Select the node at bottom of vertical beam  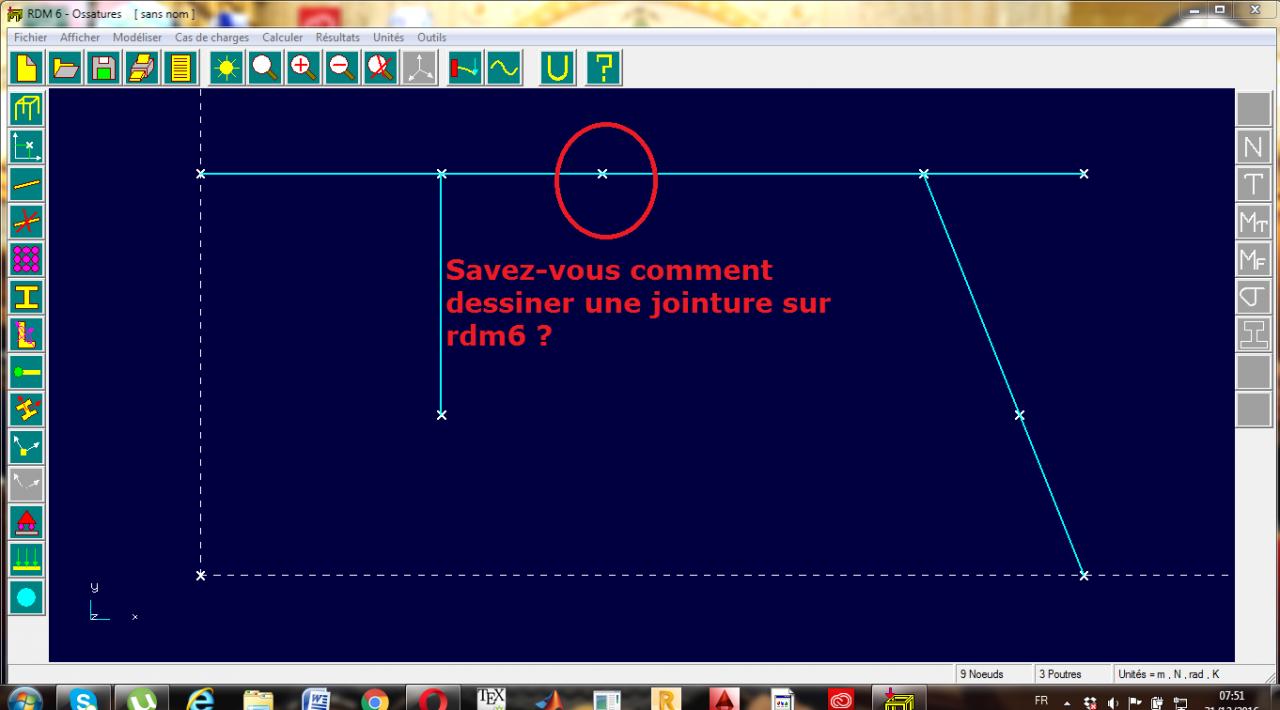click(x=441, y=415)
